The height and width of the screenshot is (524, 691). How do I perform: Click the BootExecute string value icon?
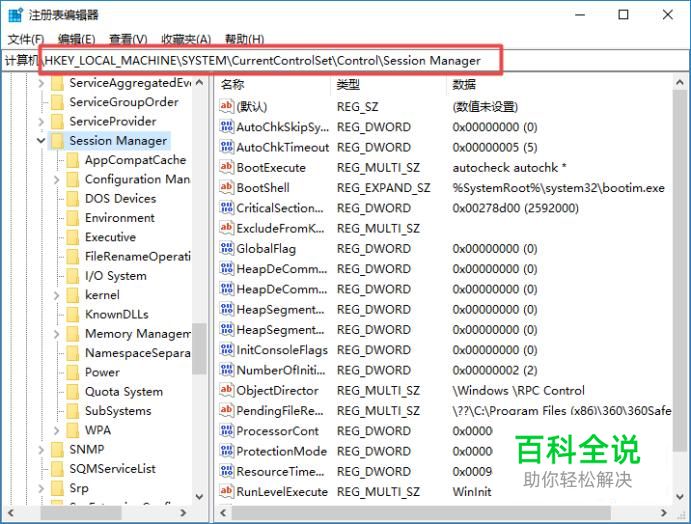(x=227, y=167)
